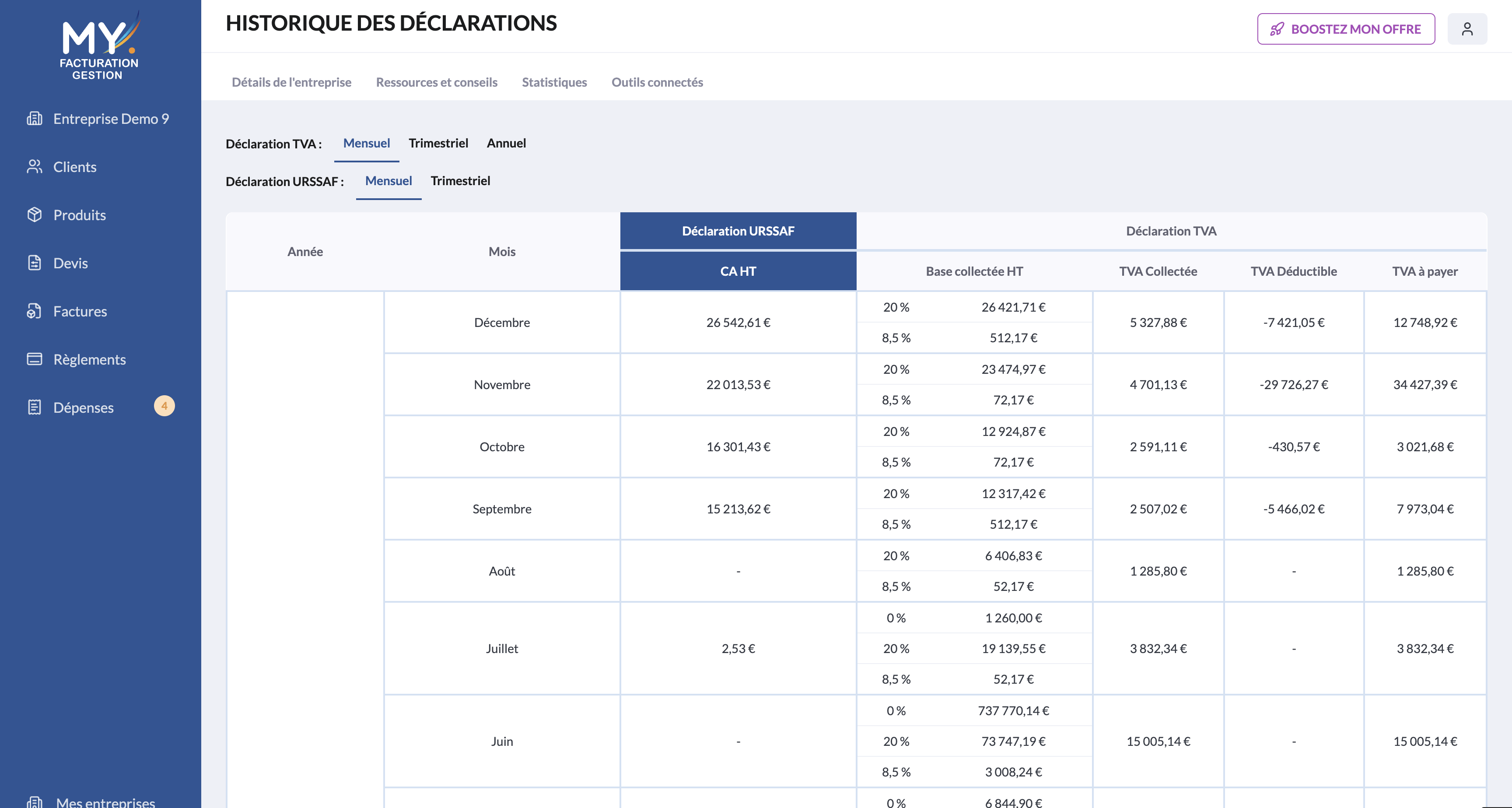Select Trimestriel for Déclaration URSSAF
The height and width of the screenshot is (808, 1512).
pos(460,181)
